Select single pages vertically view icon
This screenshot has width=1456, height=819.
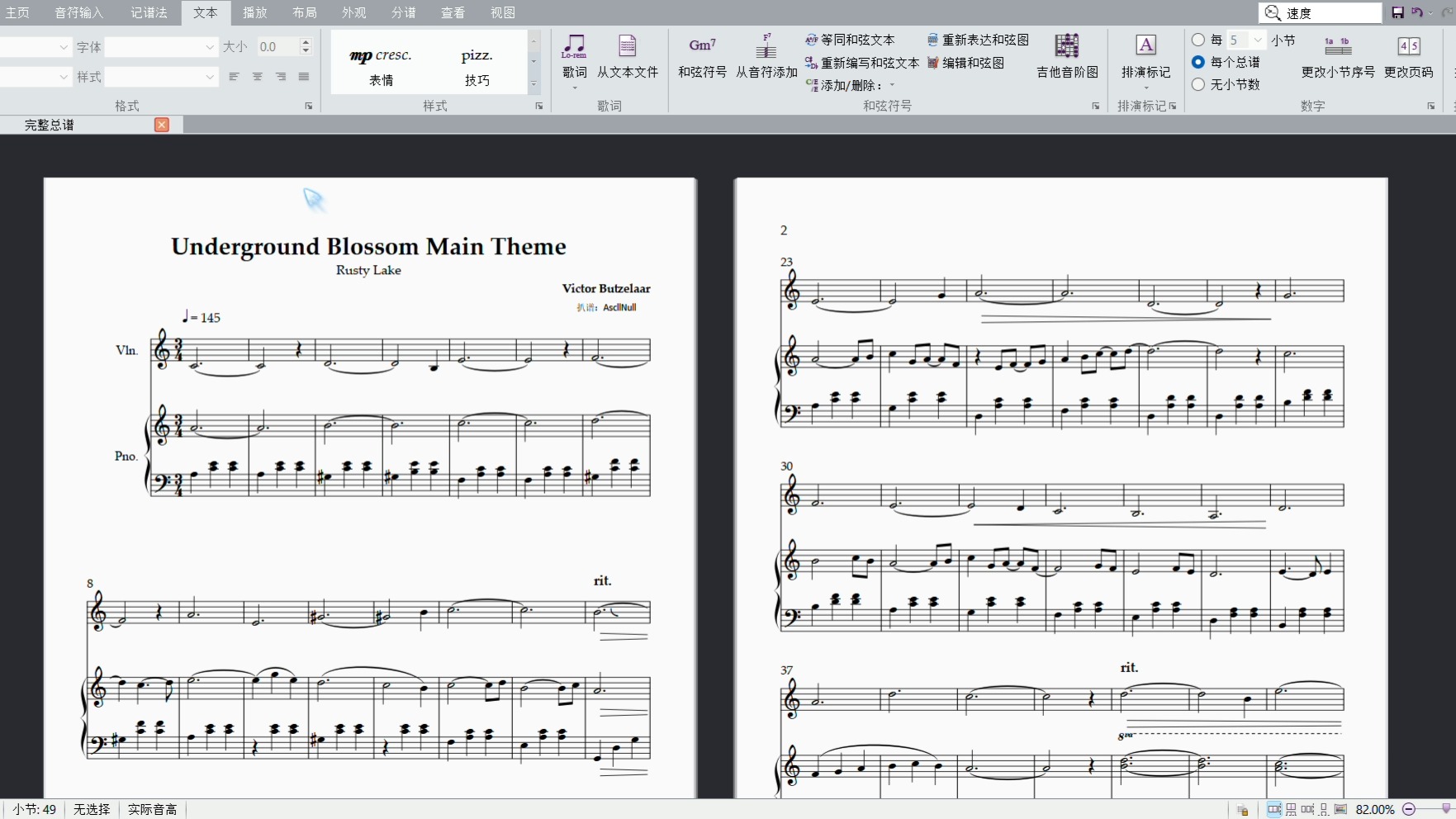1324,810
